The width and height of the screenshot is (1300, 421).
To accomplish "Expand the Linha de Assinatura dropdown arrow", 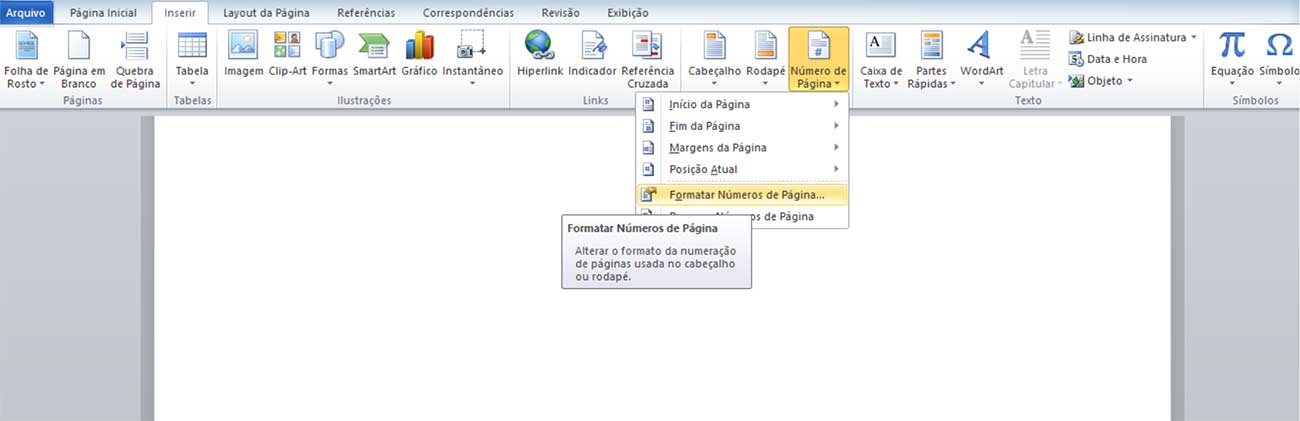I will pyautogui.click(x=1194, y=37).
